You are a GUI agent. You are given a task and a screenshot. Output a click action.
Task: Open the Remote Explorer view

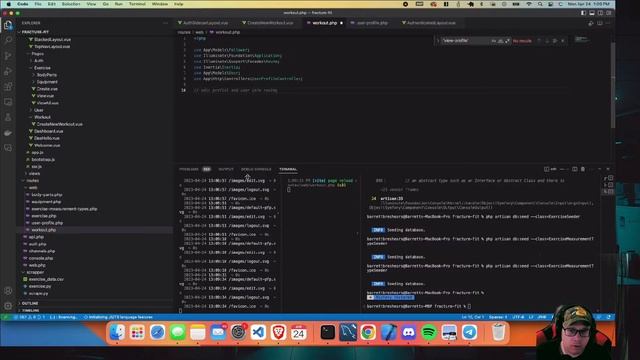coord(8,102)
